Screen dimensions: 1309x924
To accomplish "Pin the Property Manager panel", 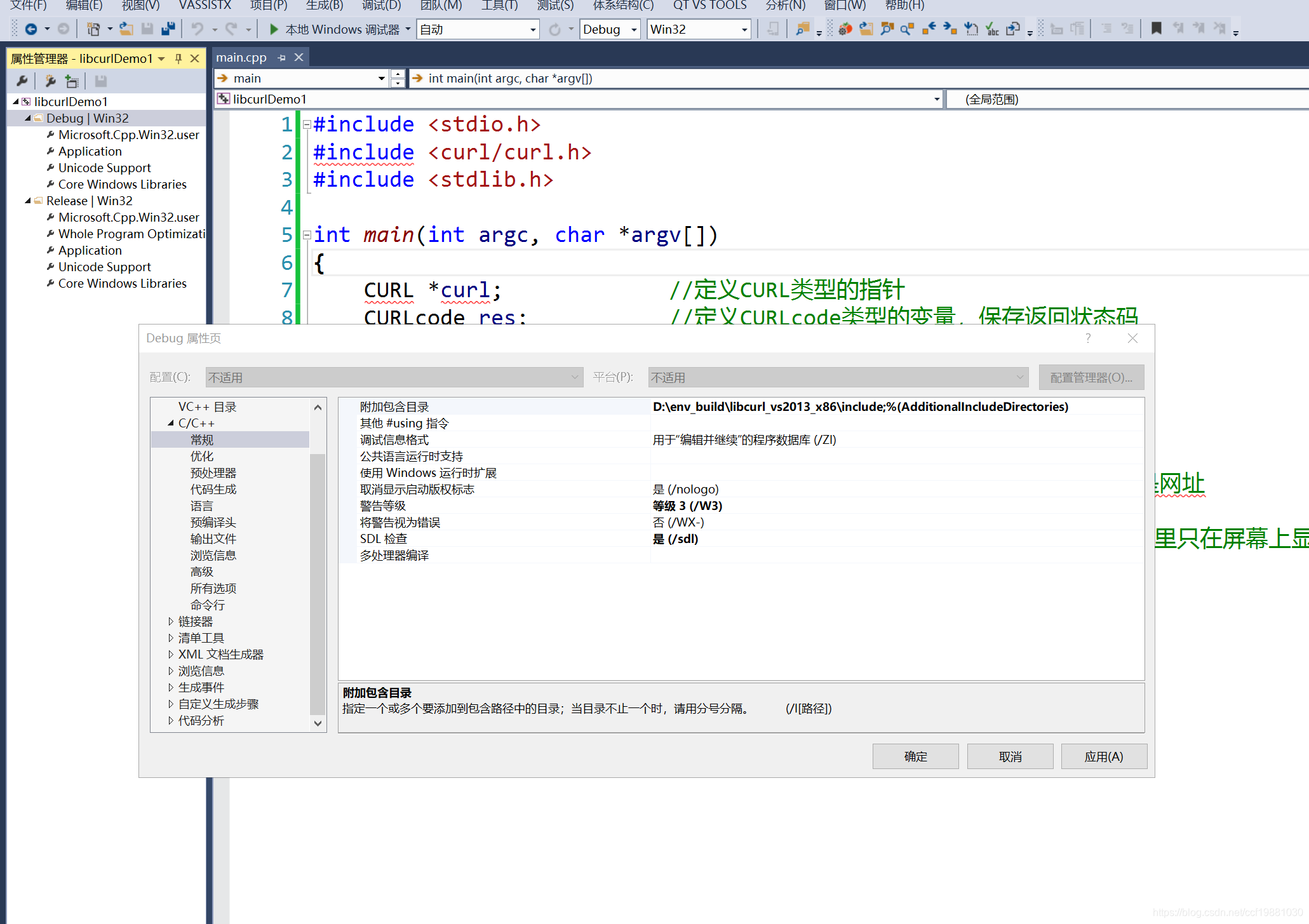I will [178, 58].
